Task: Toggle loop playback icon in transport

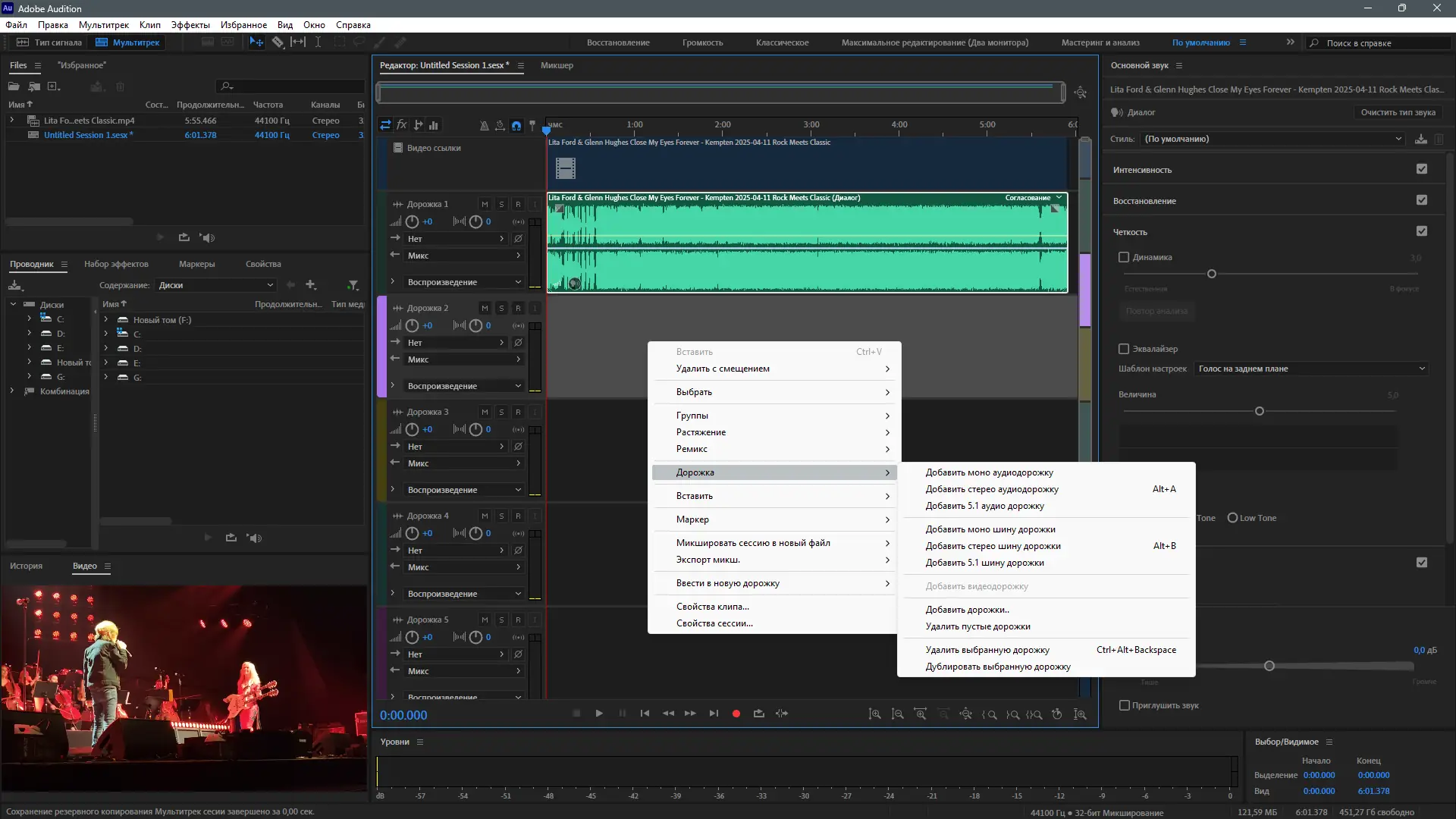Action: coord(758,714)
